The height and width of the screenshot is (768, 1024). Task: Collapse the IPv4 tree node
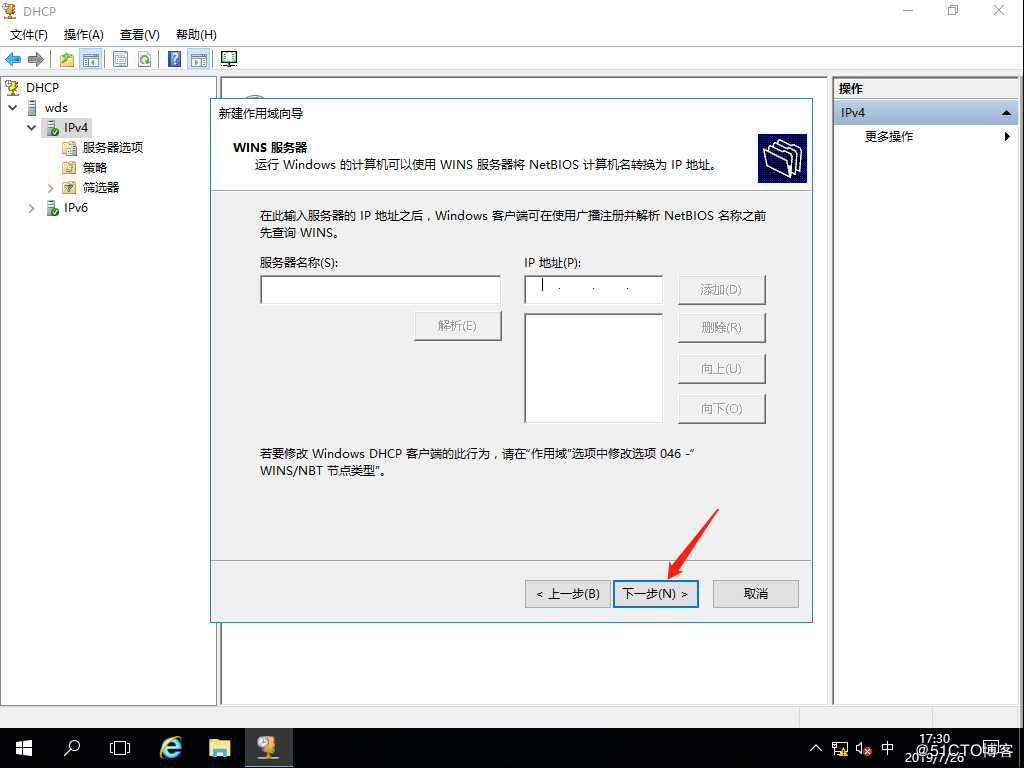[31, 127]
